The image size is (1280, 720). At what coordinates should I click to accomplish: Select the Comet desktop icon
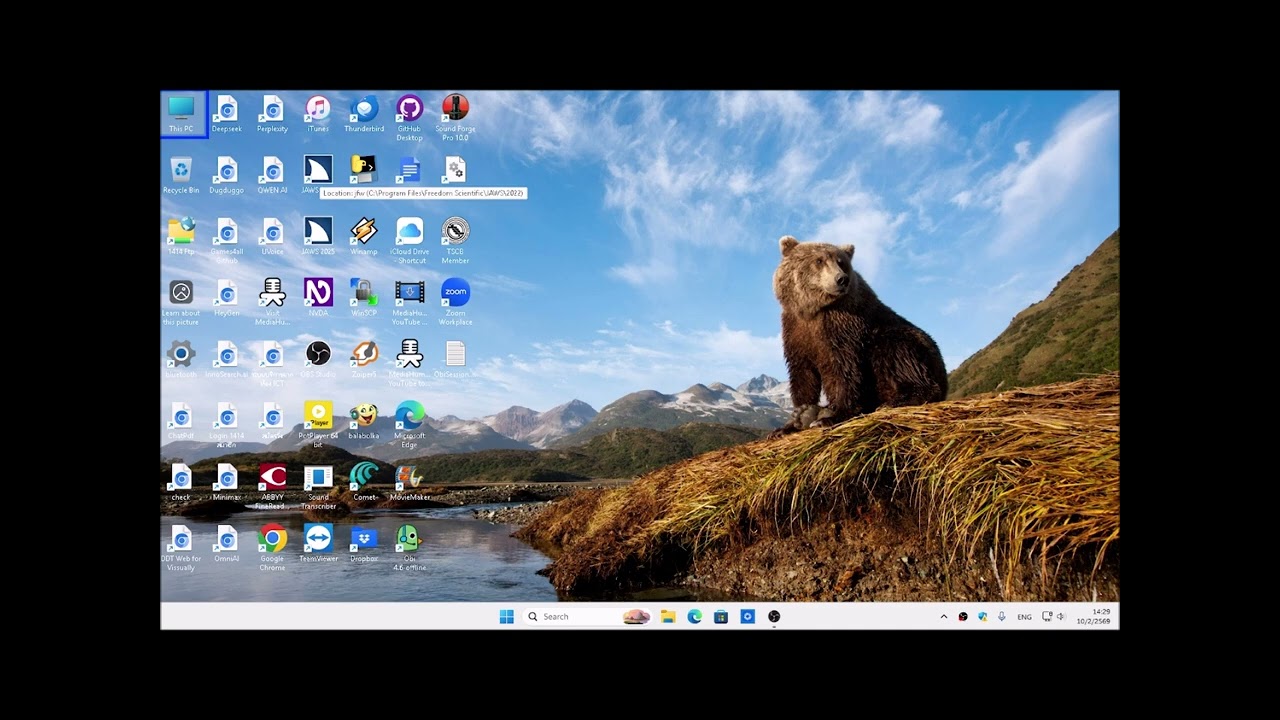coord(364,481)
